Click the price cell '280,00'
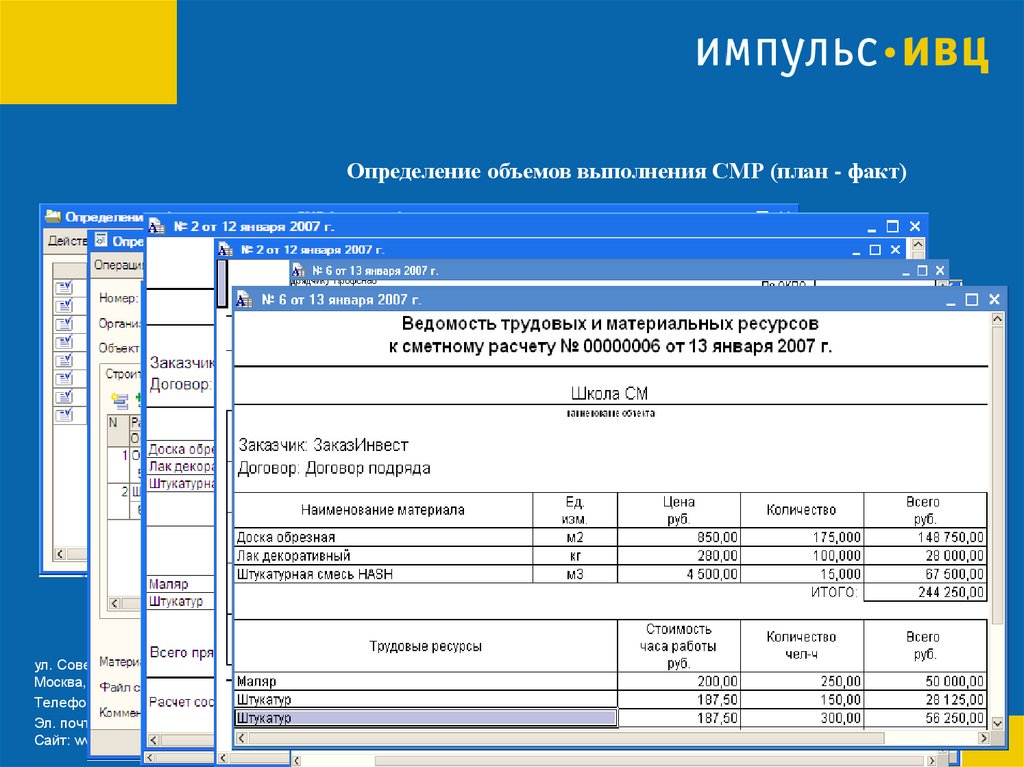The image size is (1024, 767). 679,555
